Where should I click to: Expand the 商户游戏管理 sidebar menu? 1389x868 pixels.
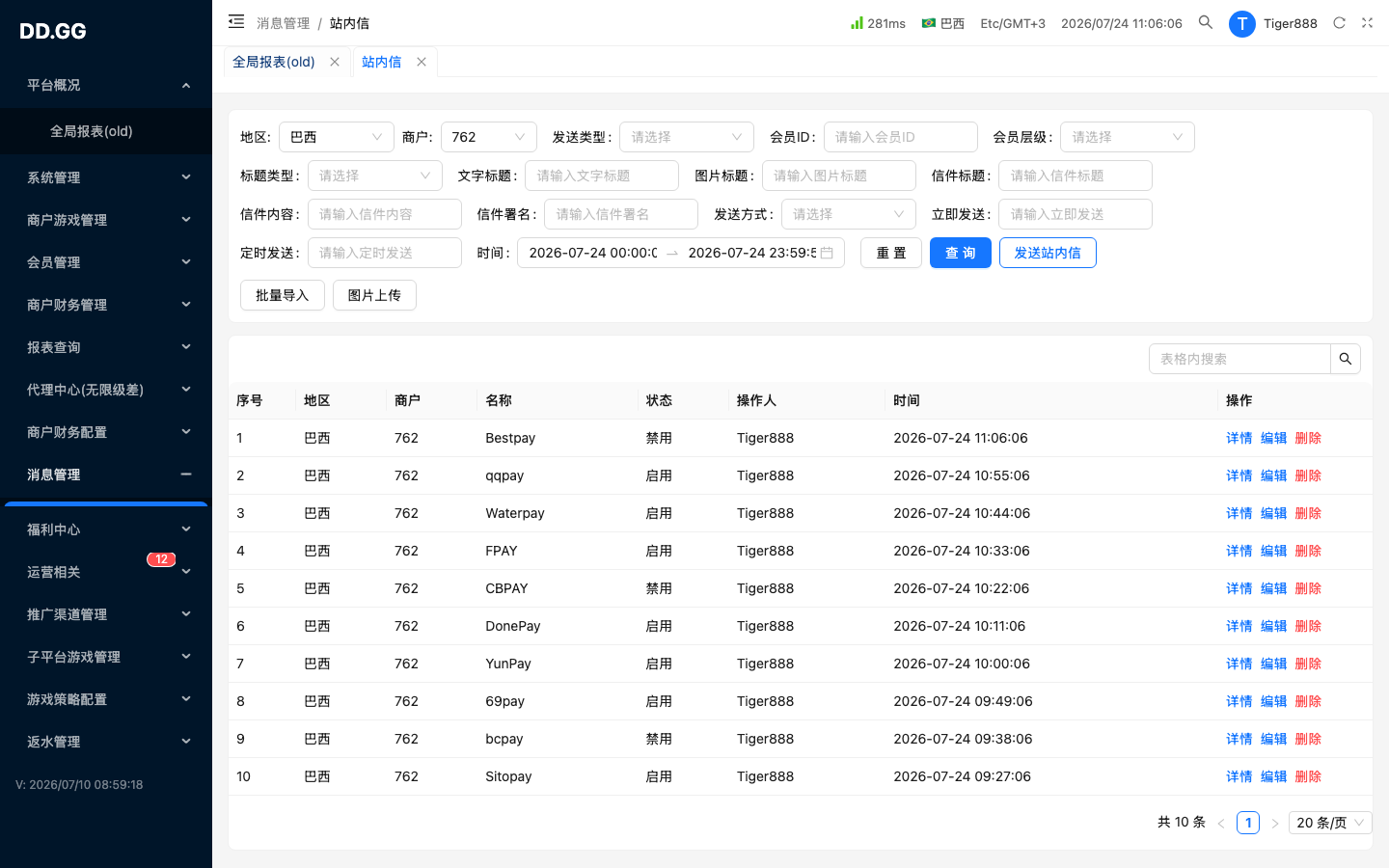click(106, 220)
